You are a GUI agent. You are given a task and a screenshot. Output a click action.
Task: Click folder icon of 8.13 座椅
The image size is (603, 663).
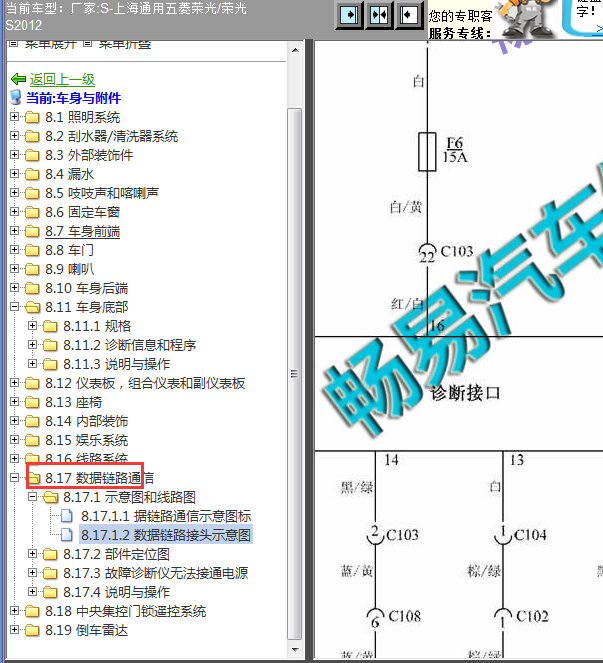tap(32, 402)
